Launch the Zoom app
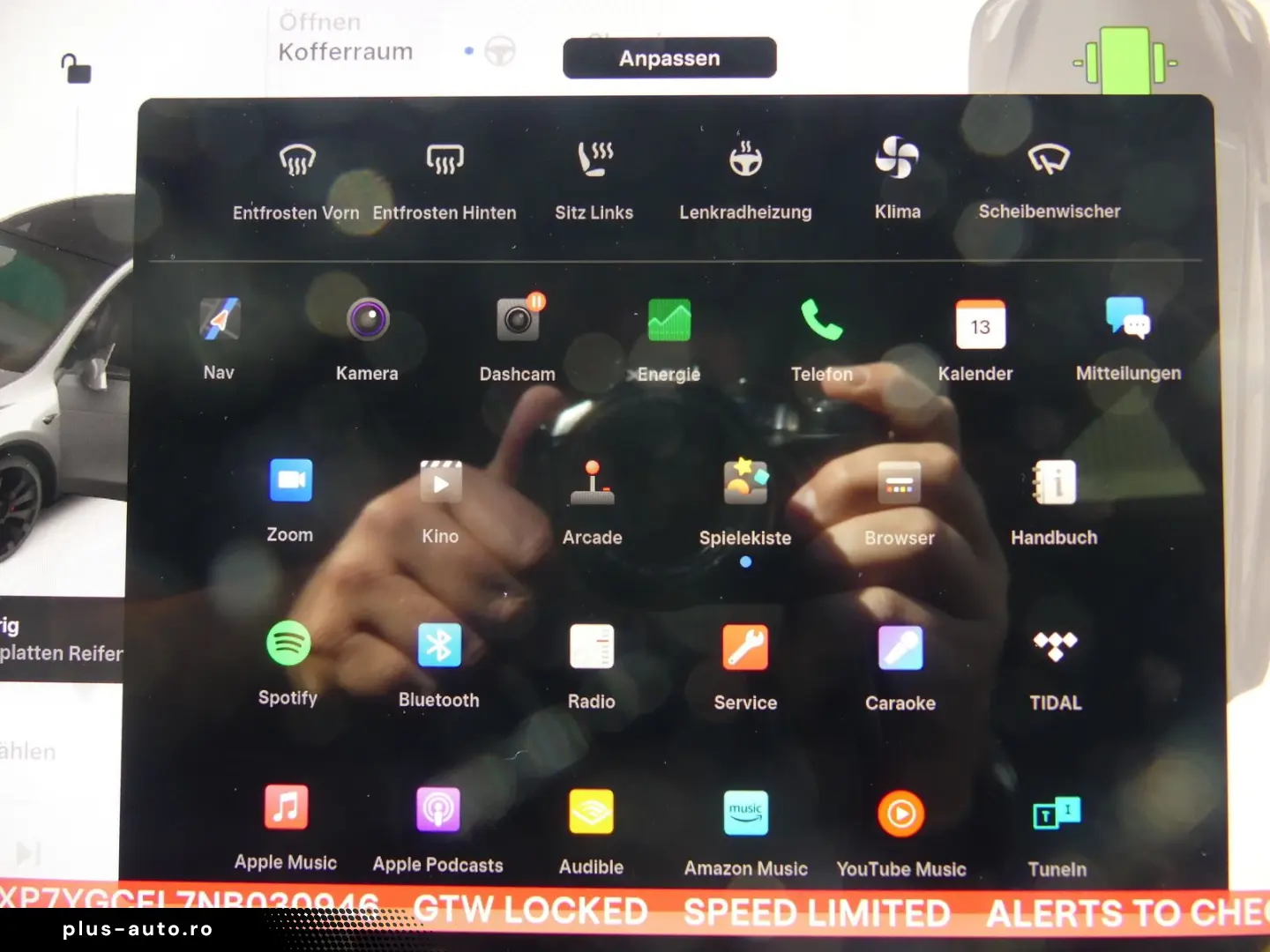The image size is (1270, 952). point(290,480)
